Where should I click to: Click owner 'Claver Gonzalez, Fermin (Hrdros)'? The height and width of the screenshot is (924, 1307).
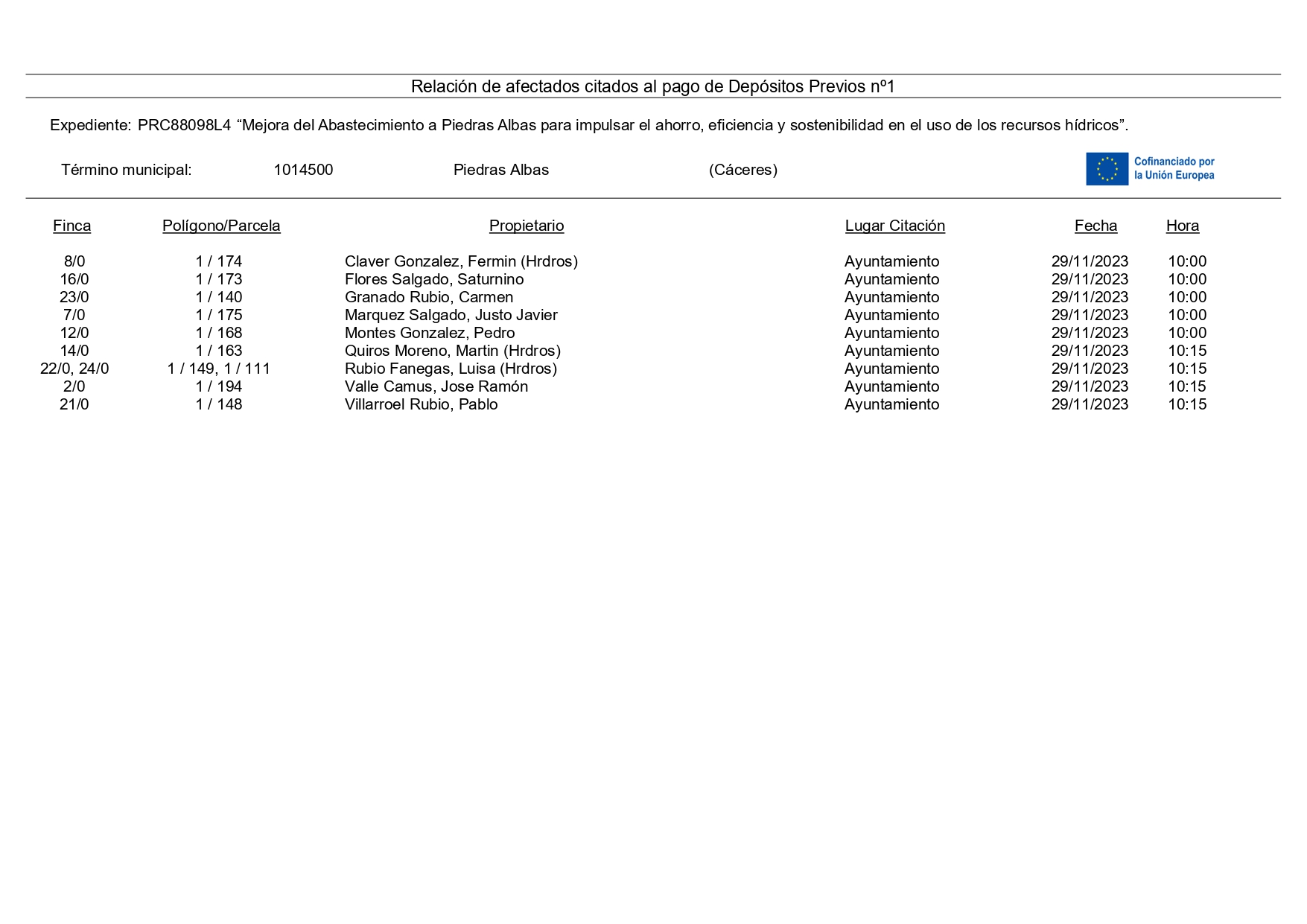[x=462, y=261]
